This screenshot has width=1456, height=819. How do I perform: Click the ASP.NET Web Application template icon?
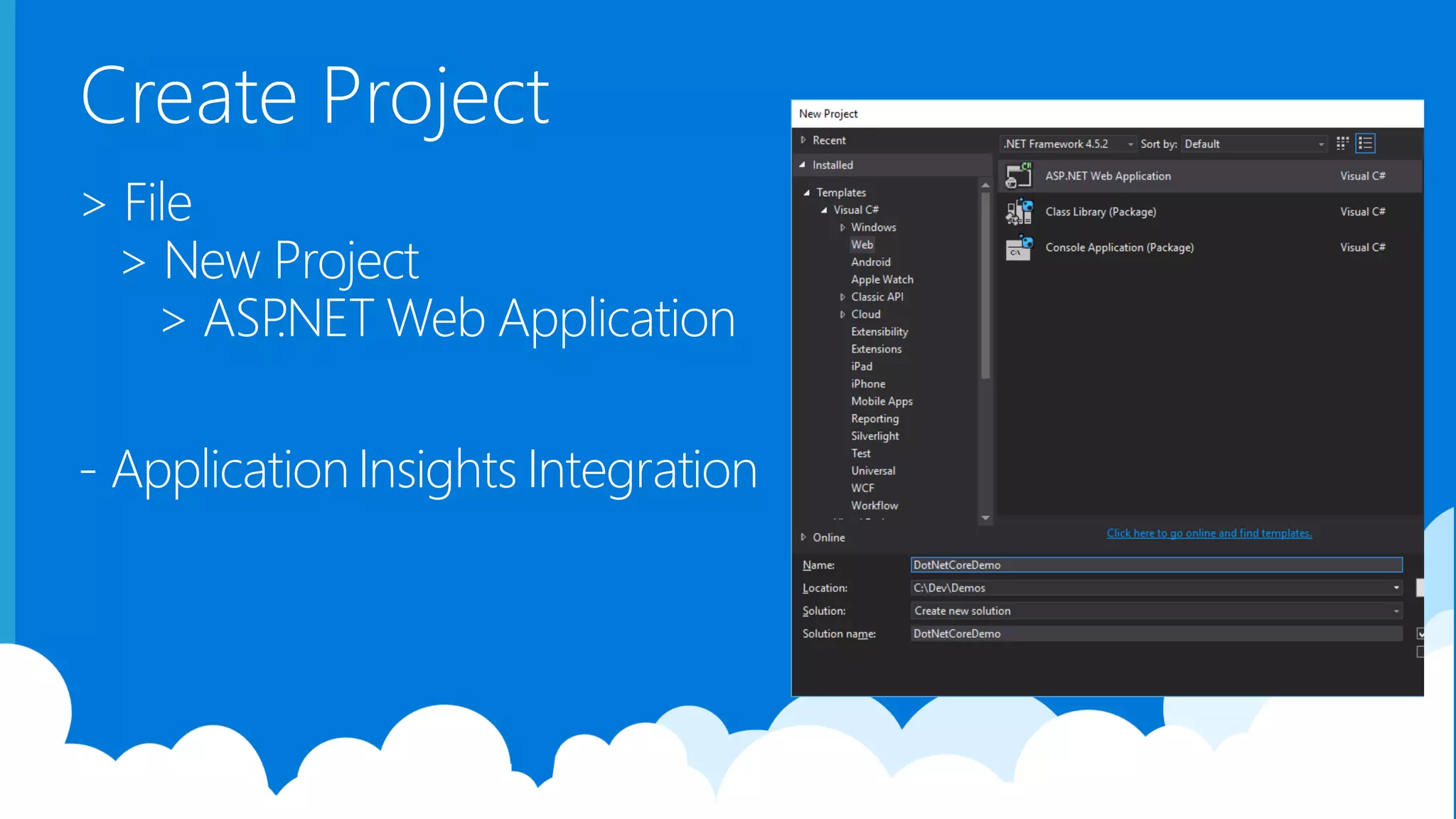click(1019, 176)
